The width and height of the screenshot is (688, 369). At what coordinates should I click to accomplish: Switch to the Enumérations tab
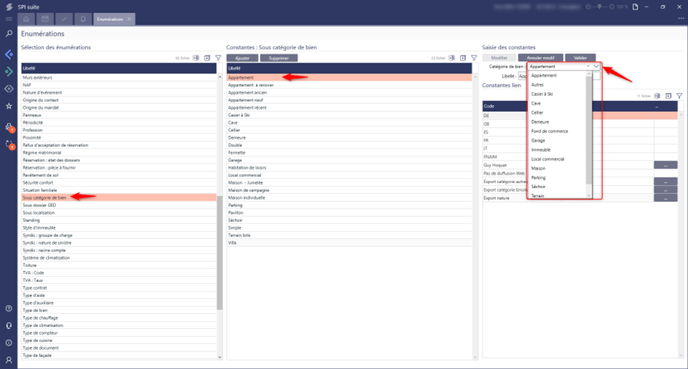(110, 19)
